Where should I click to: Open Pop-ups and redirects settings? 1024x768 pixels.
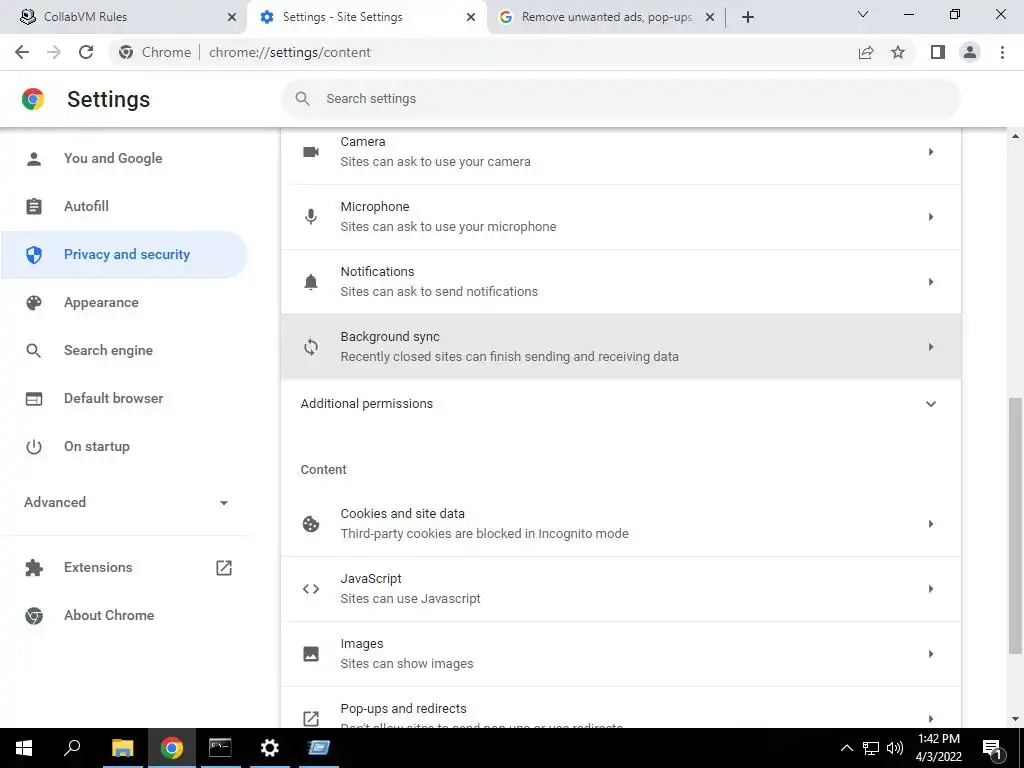pos(621,709)
